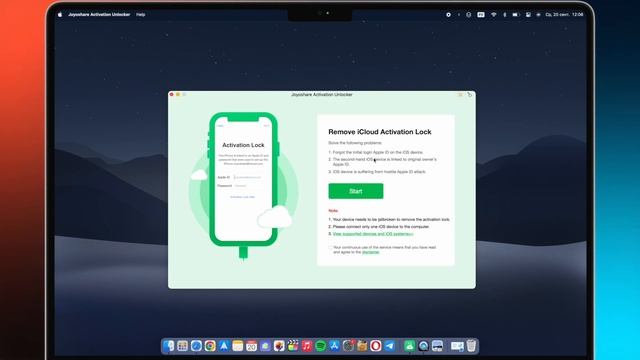Screen dimensions: 640x360
Task: Open Finder from the Dock
Action: [x=169, y=346]
